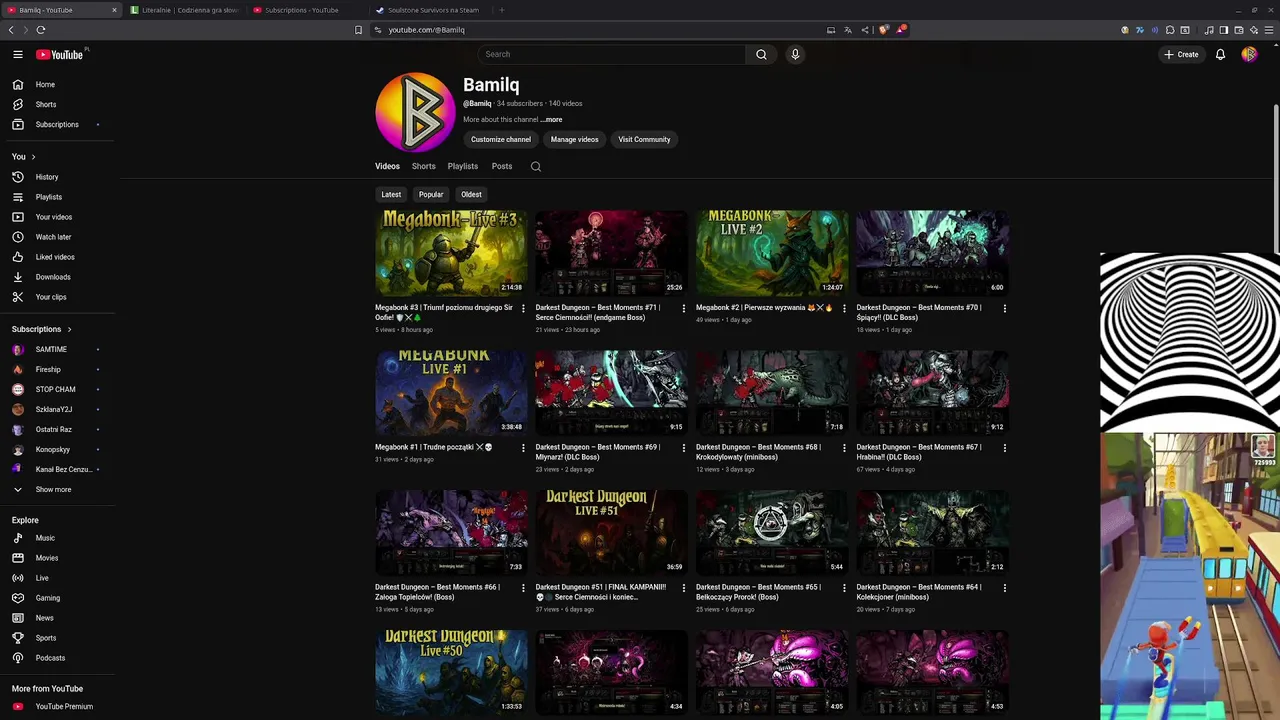This screenshot has width=1280, height=720.
Task: Click the browser address bar URL
Action: tap(426, 30)
